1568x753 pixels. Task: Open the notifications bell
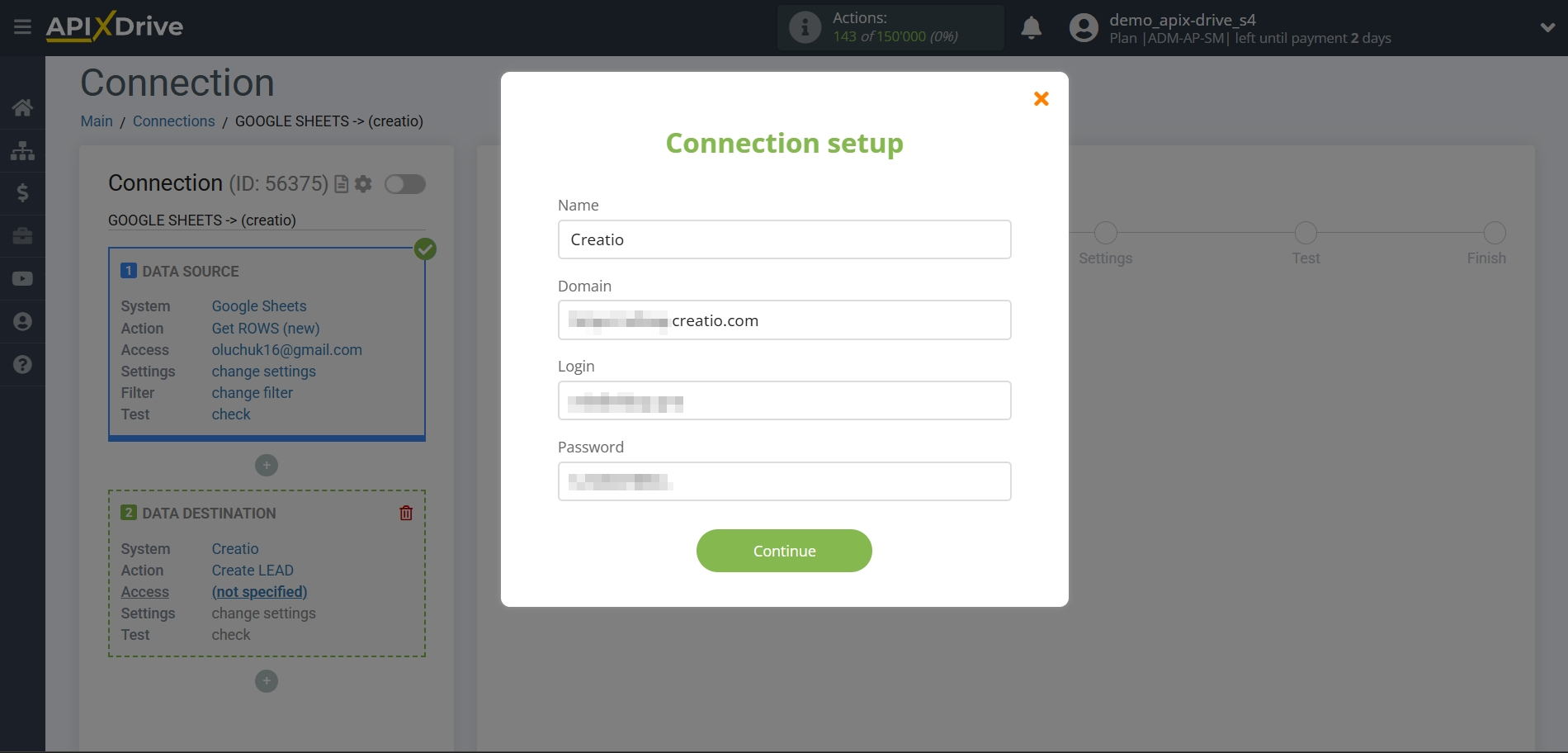[x=1031, y=28]
